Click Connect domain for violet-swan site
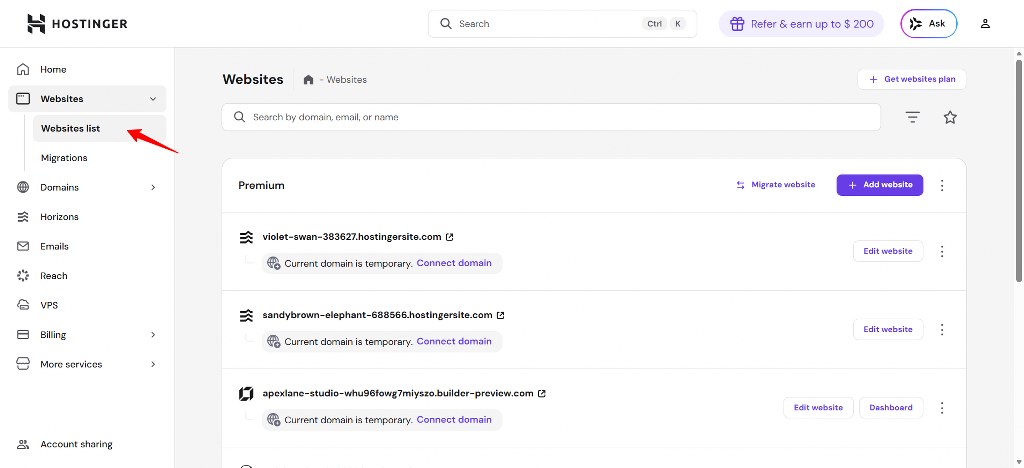Image resolution: width=1024 pixels, height=468 pixels. coord(454,264)
